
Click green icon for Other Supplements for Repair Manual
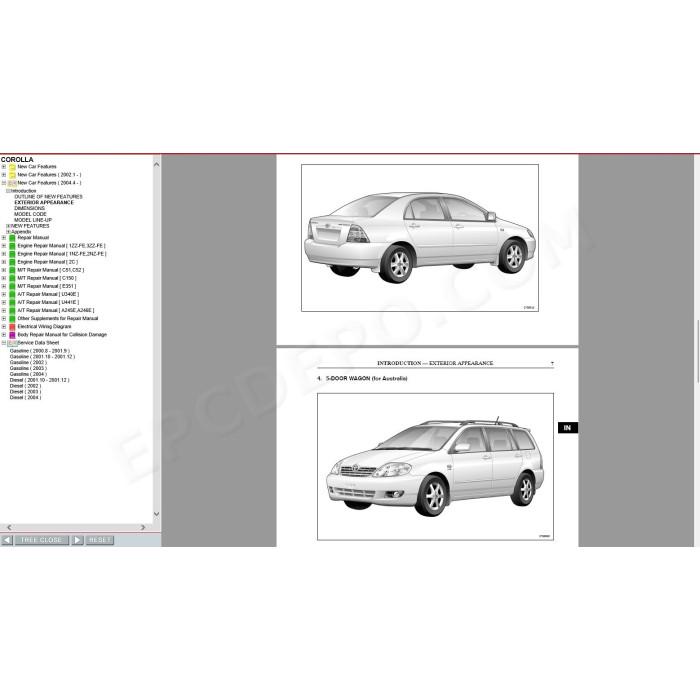[12, 319]
